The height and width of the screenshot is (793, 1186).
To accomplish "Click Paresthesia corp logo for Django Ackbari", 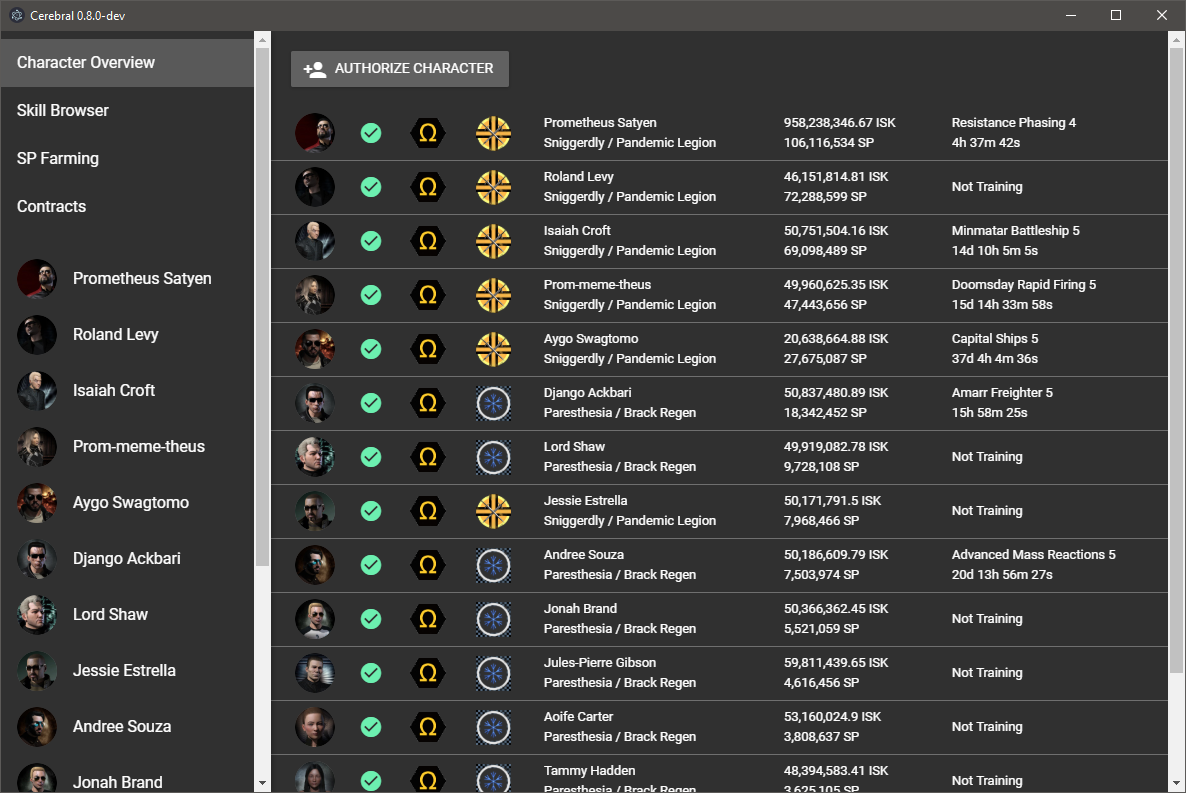I will [x=493, y=403].
